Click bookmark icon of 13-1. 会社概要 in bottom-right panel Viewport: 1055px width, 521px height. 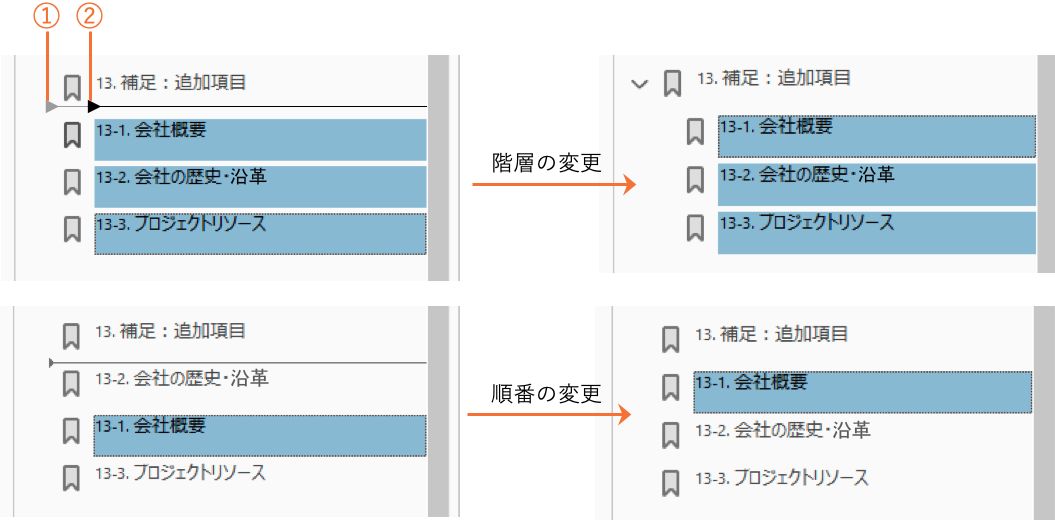[x=672, y=387]
